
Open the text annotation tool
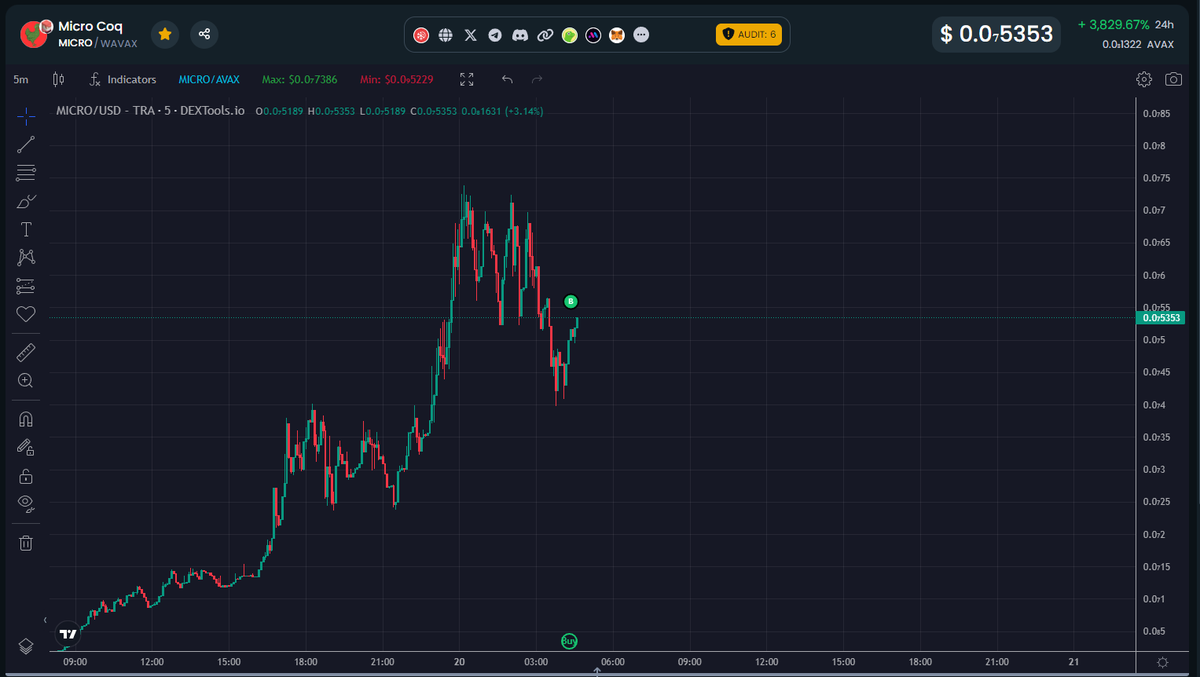(25, 228)
